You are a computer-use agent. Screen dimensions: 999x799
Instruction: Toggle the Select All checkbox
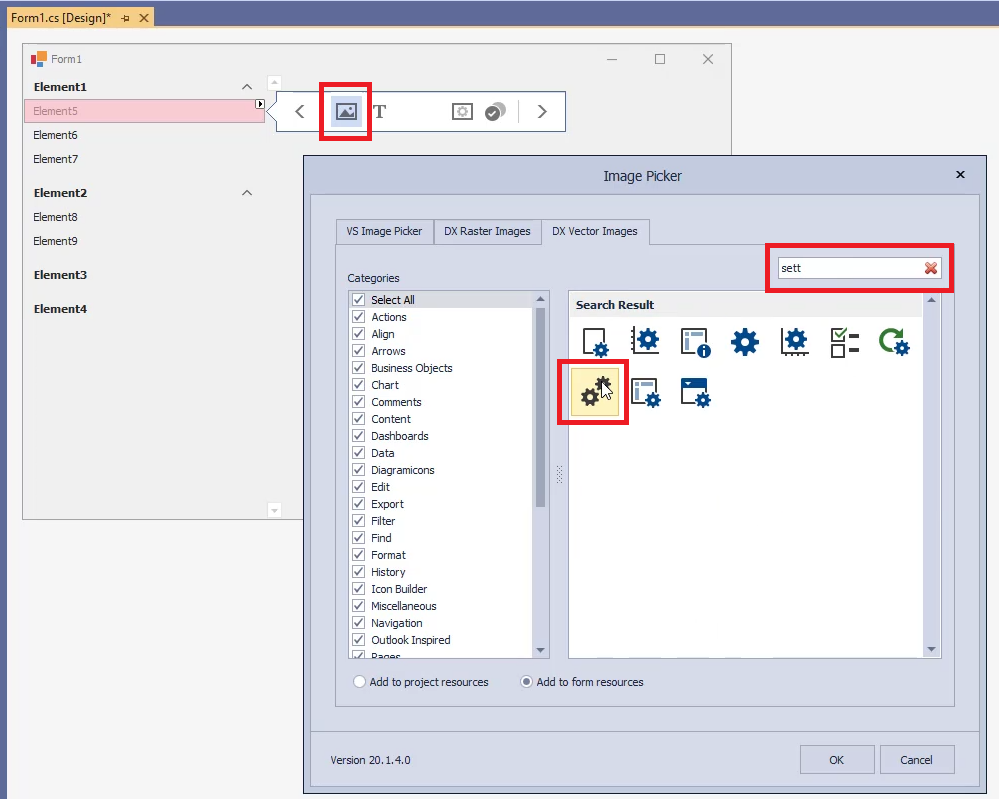[359, 299]
